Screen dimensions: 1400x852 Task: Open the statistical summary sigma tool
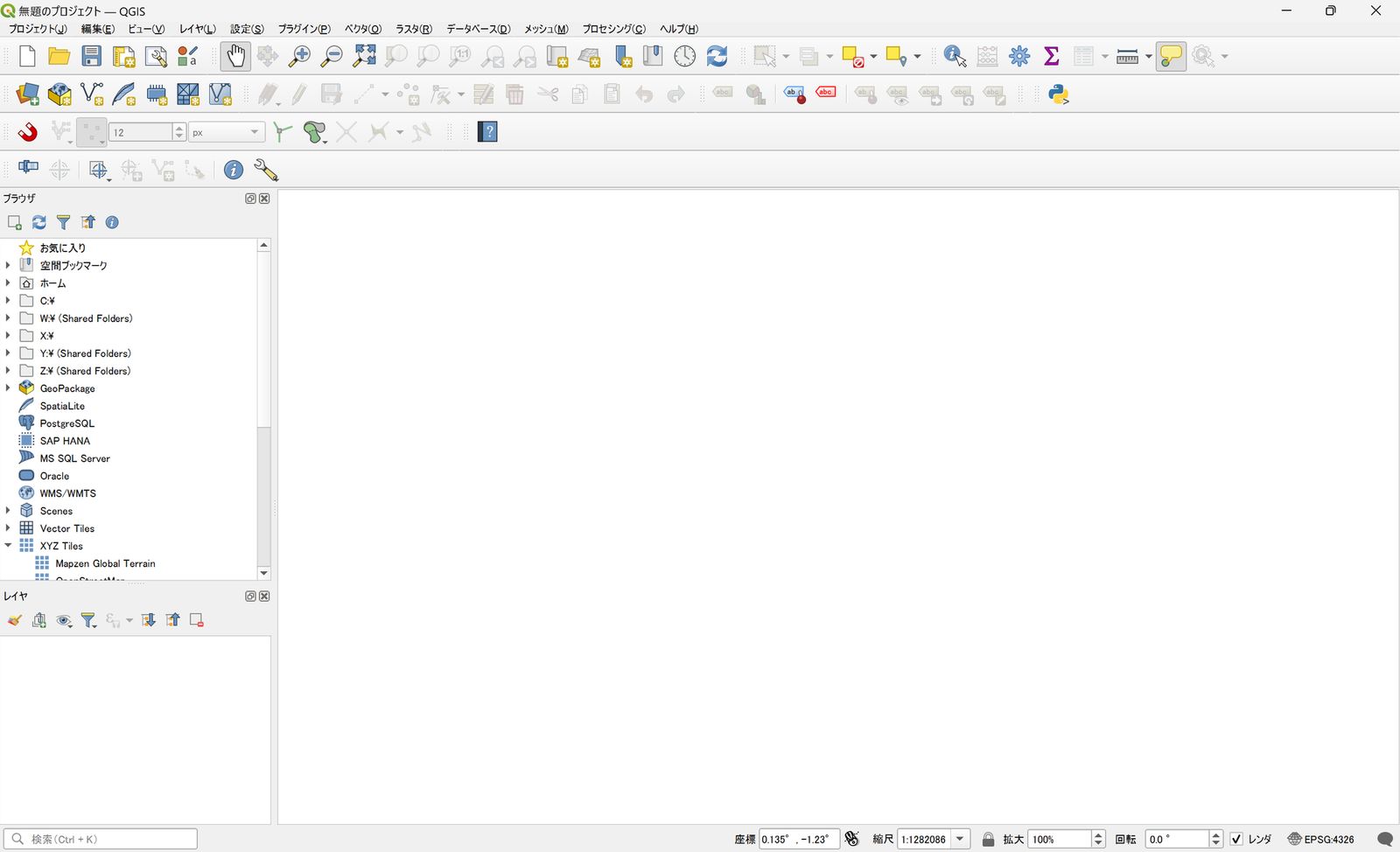point(1052,57)
